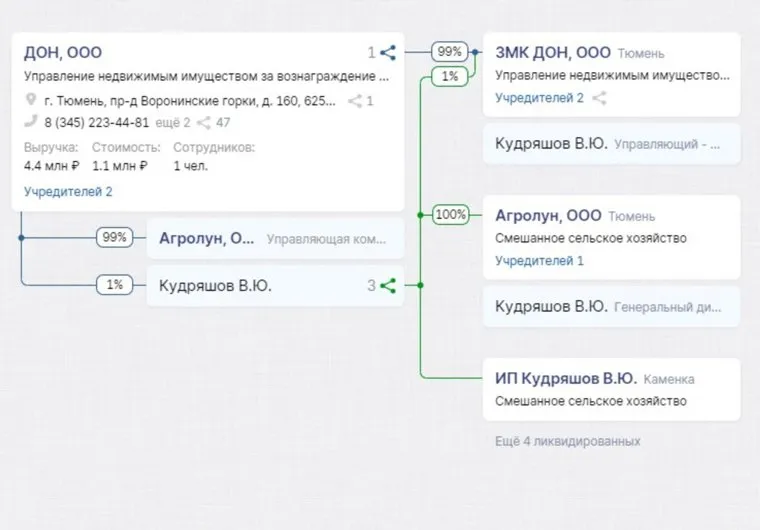Show more phones via 'ещё 2'
The height and width of the screenshot is (530, 760).
pyautogui.click(x=173, y=123)
